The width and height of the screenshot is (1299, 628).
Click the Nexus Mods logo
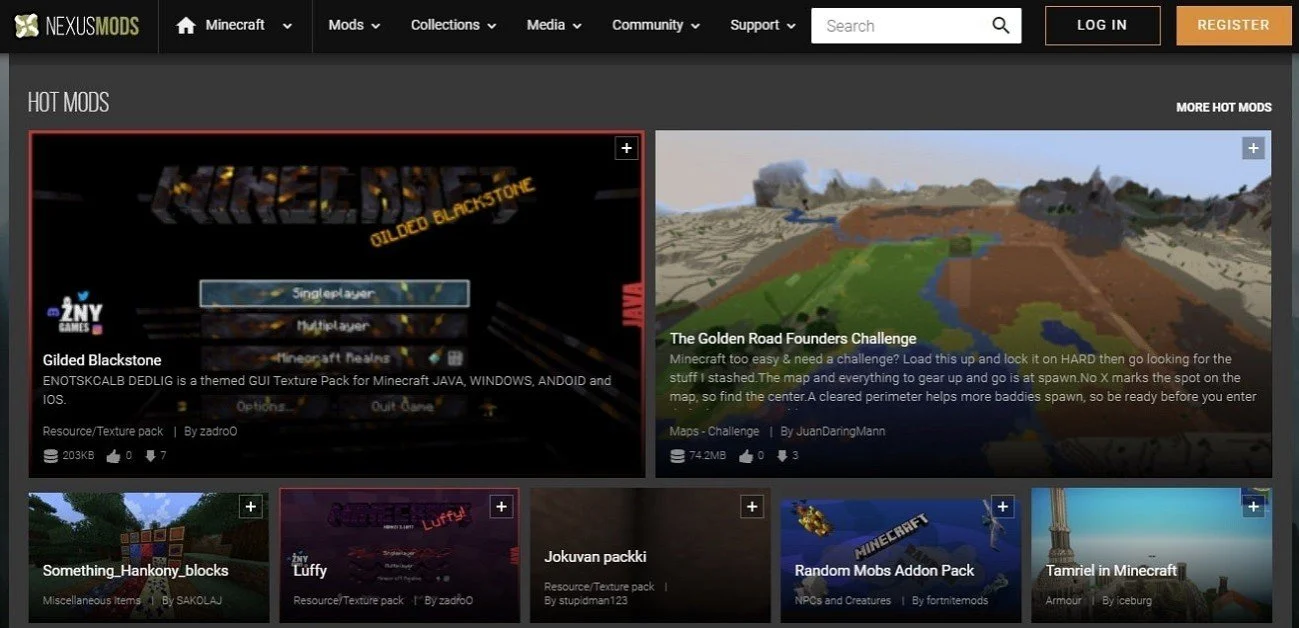tap(76, 26)
